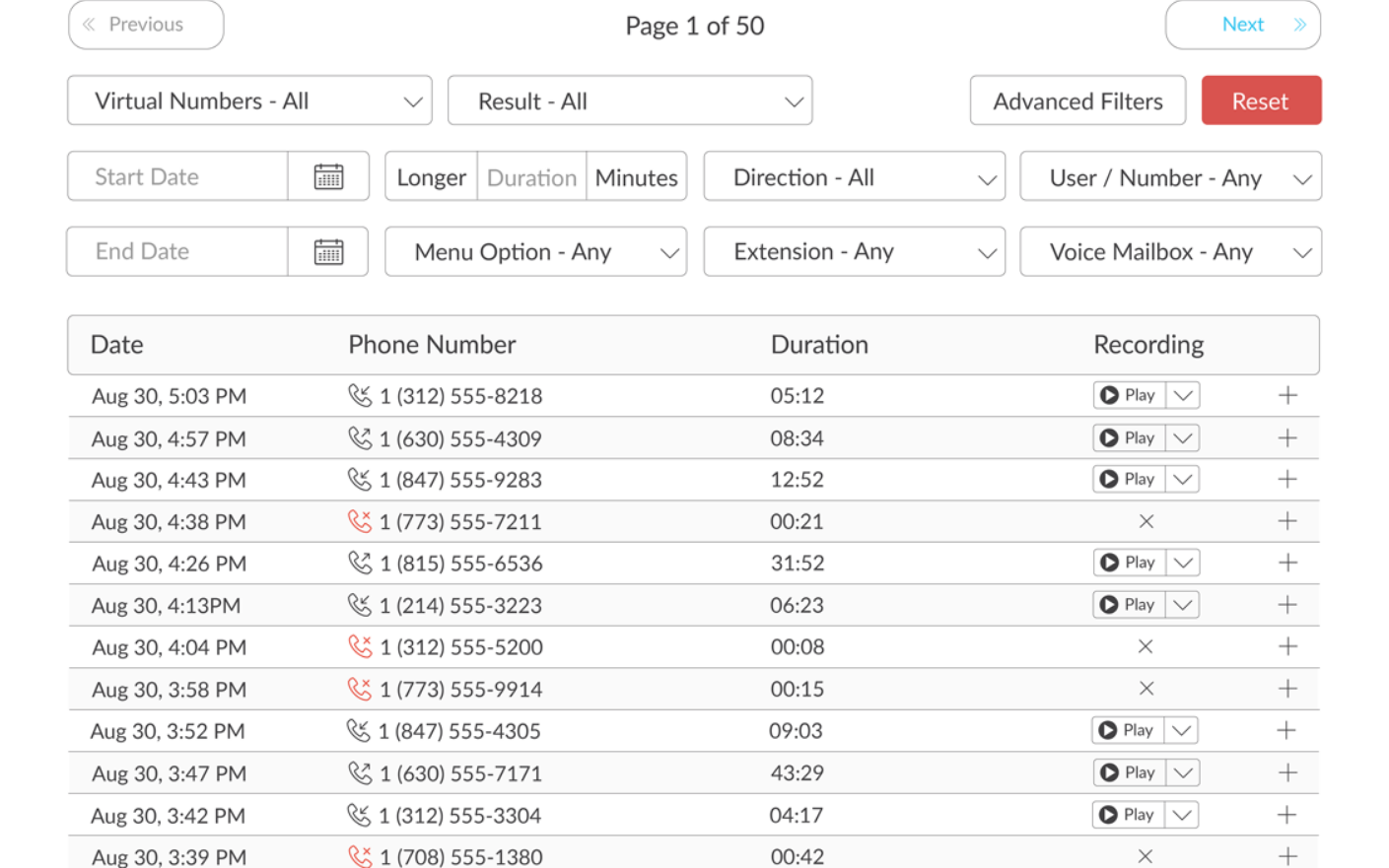The image size is (1389, 868).
Task: Click no-recording X for the 00:15 call
Action: point(1146,689)
